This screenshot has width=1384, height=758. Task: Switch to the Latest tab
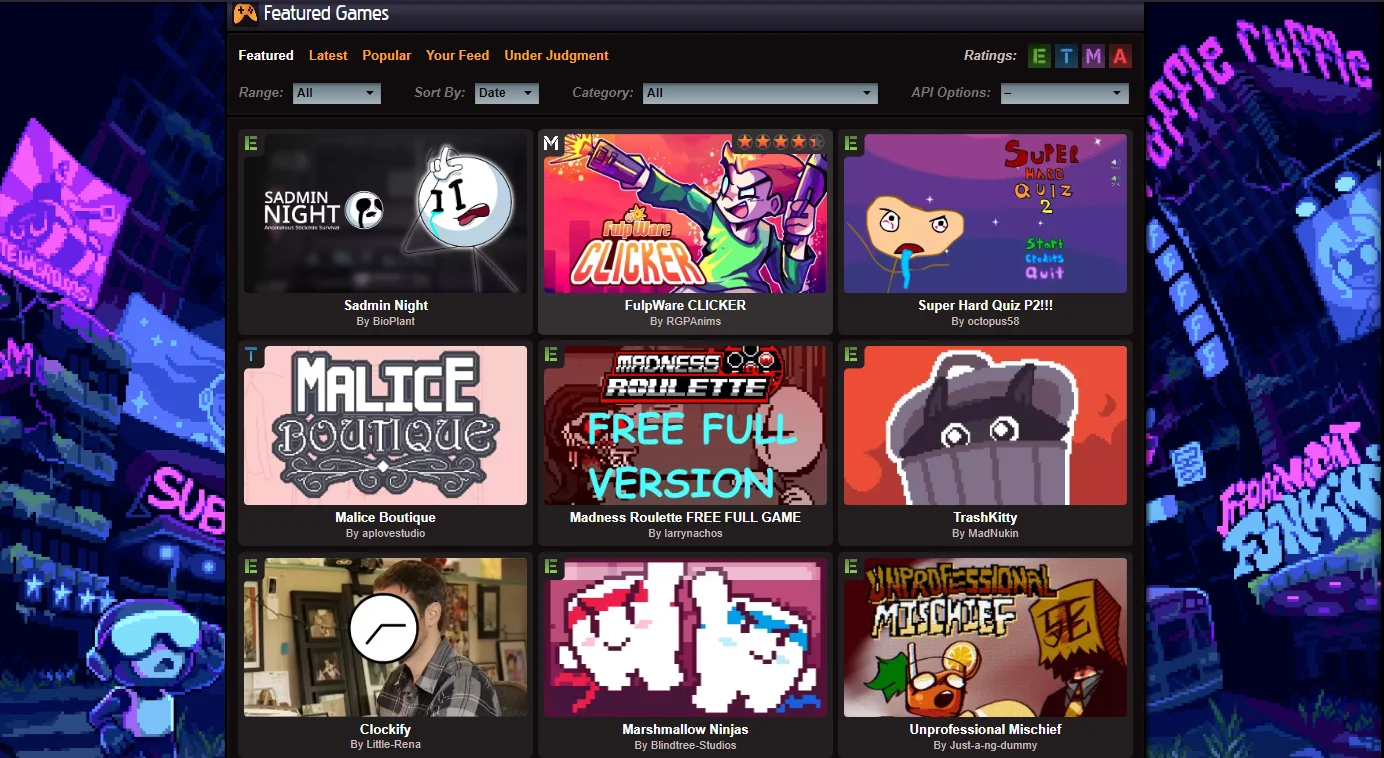pyautogui.click(x=328, y=56)
